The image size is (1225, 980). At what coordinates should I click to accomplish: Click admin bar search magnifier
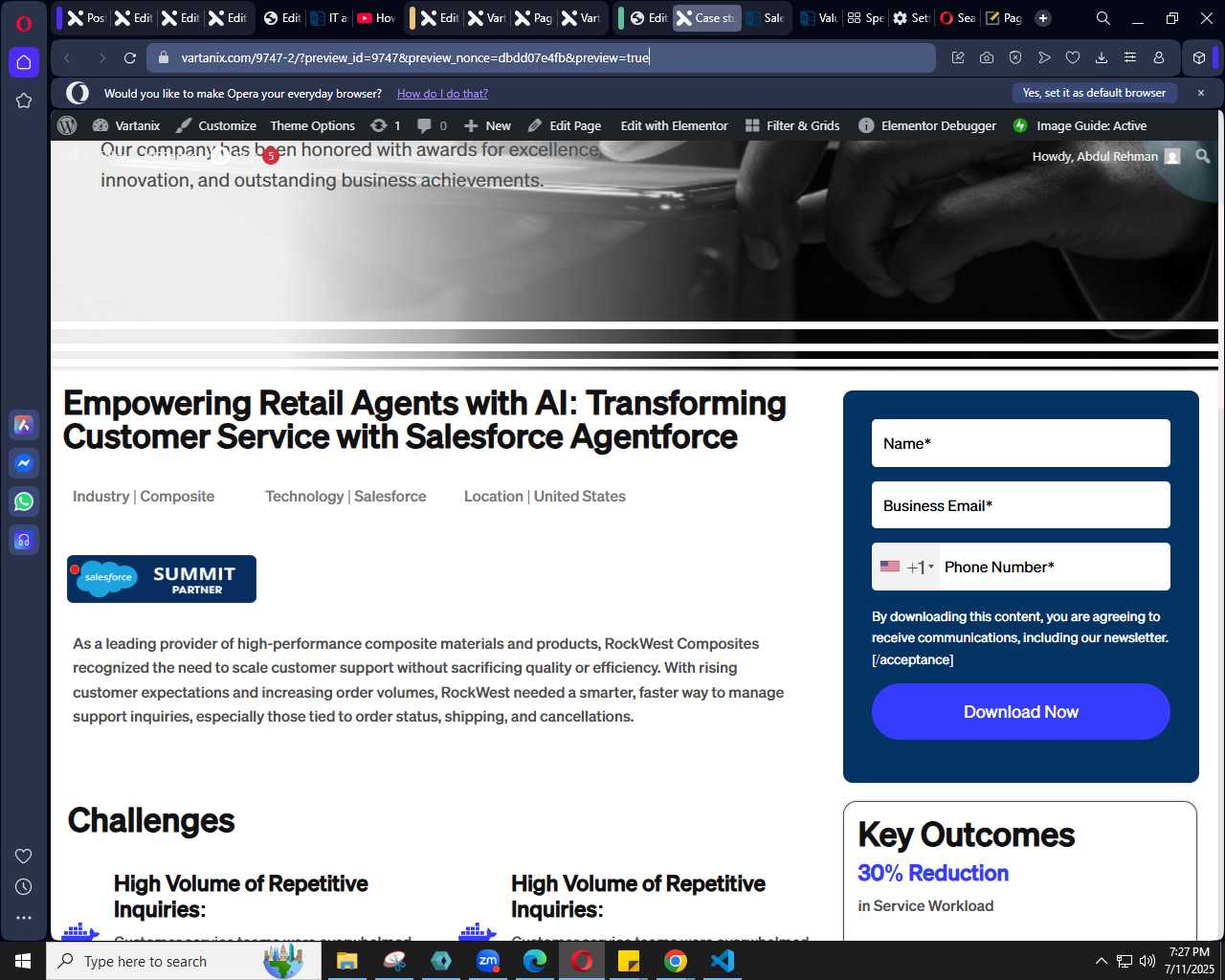click(1203, 156)
